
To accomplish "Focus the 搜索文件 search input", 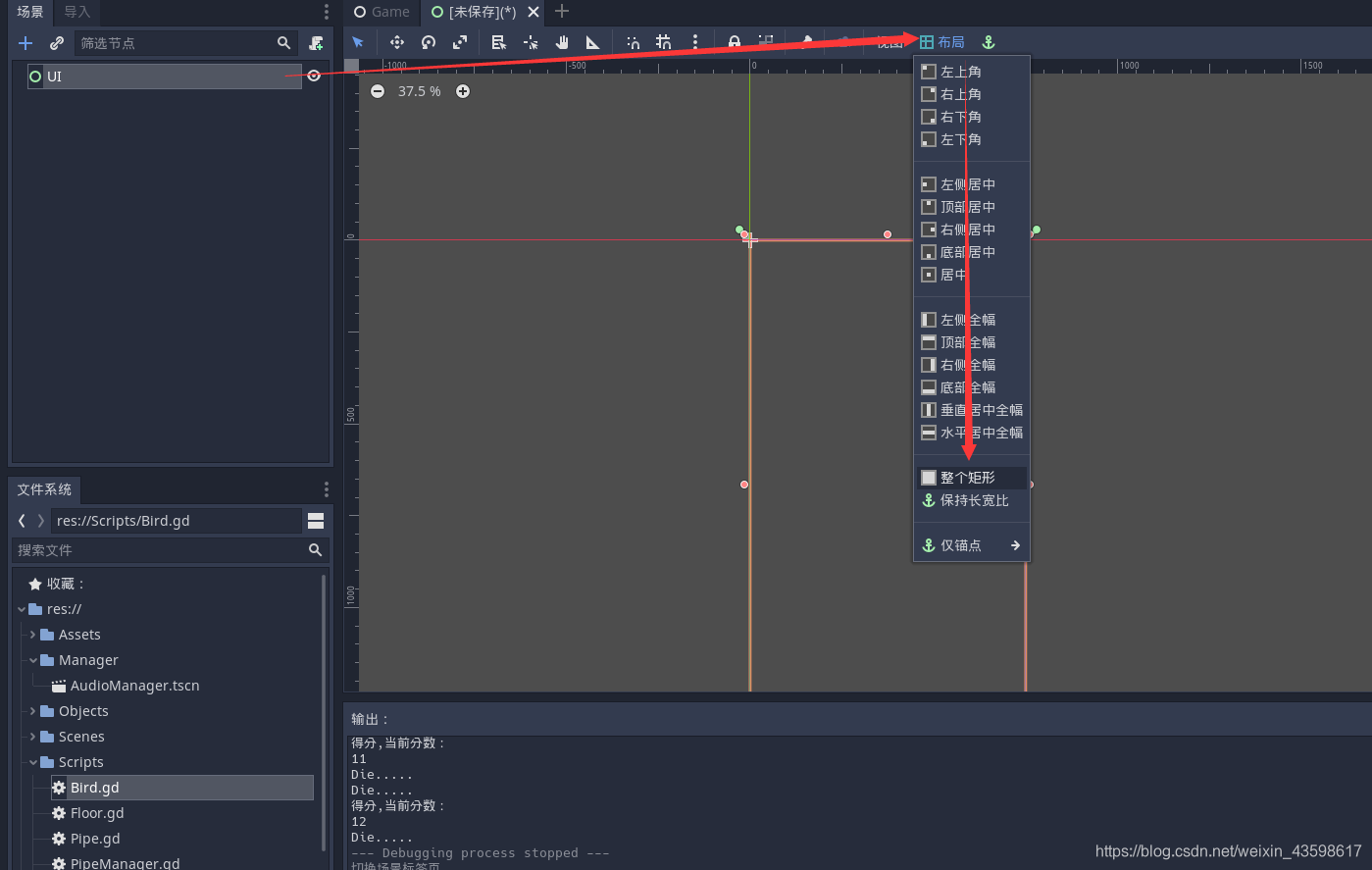I will [x=171, y=550].
